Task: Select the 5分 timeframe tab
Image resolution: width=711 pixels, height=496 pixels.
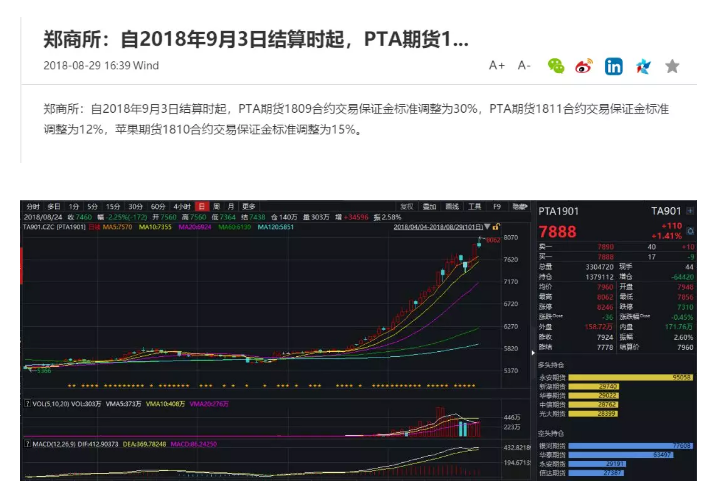Action: coord(92,206)
